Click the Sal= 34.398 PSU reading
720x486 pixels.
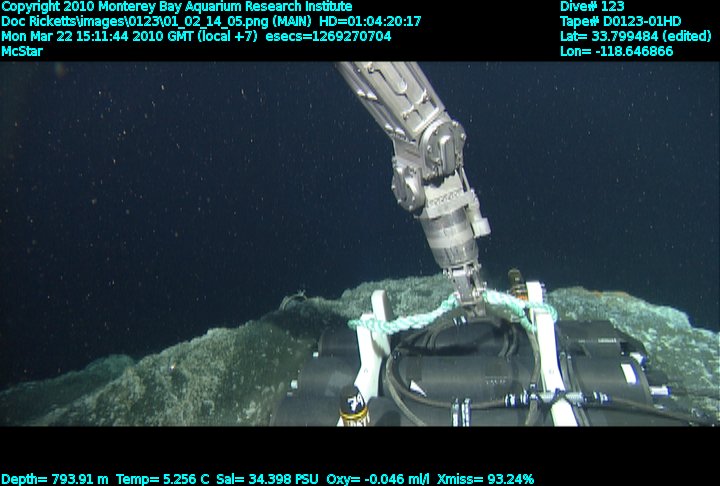coord(261,479)
